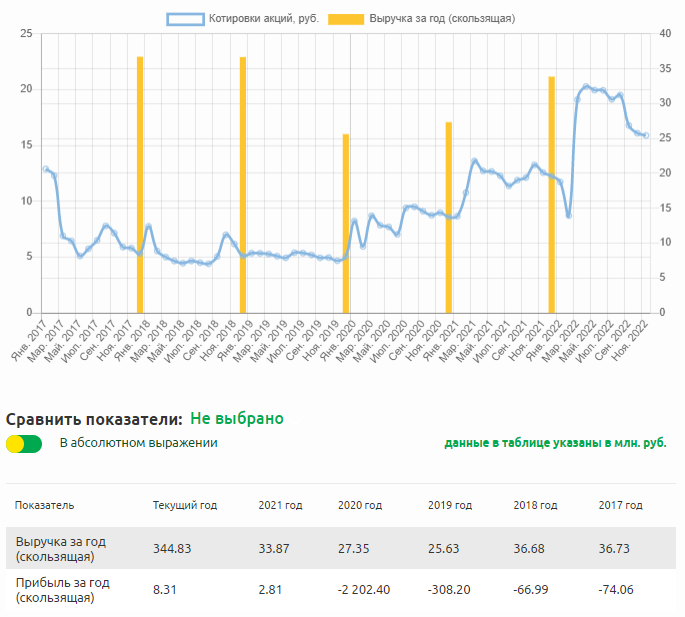Click the 344.83 revenue value cell

pos(172,548)
